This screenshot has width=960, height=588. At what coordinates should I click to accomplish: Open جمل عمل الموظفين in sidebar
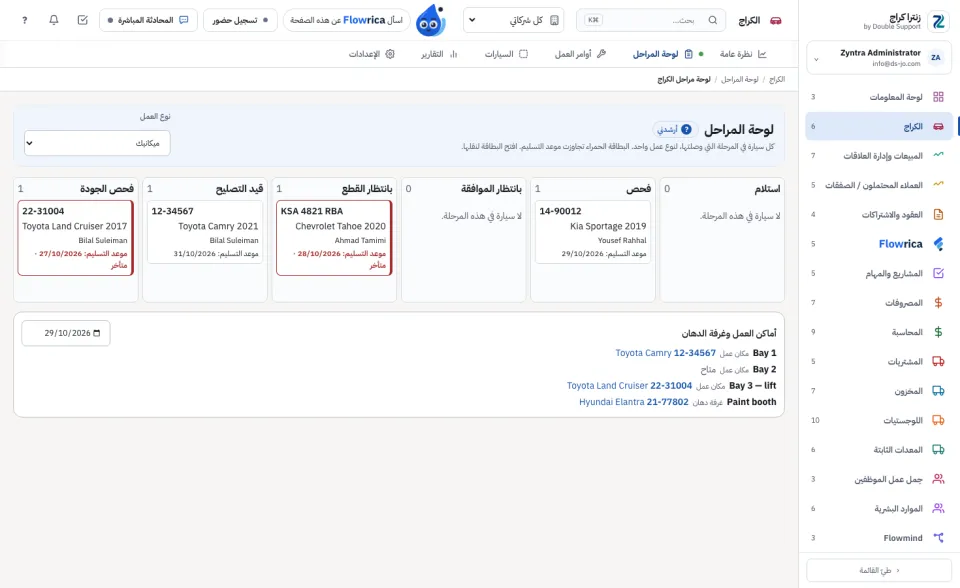(x=879, y=479)
